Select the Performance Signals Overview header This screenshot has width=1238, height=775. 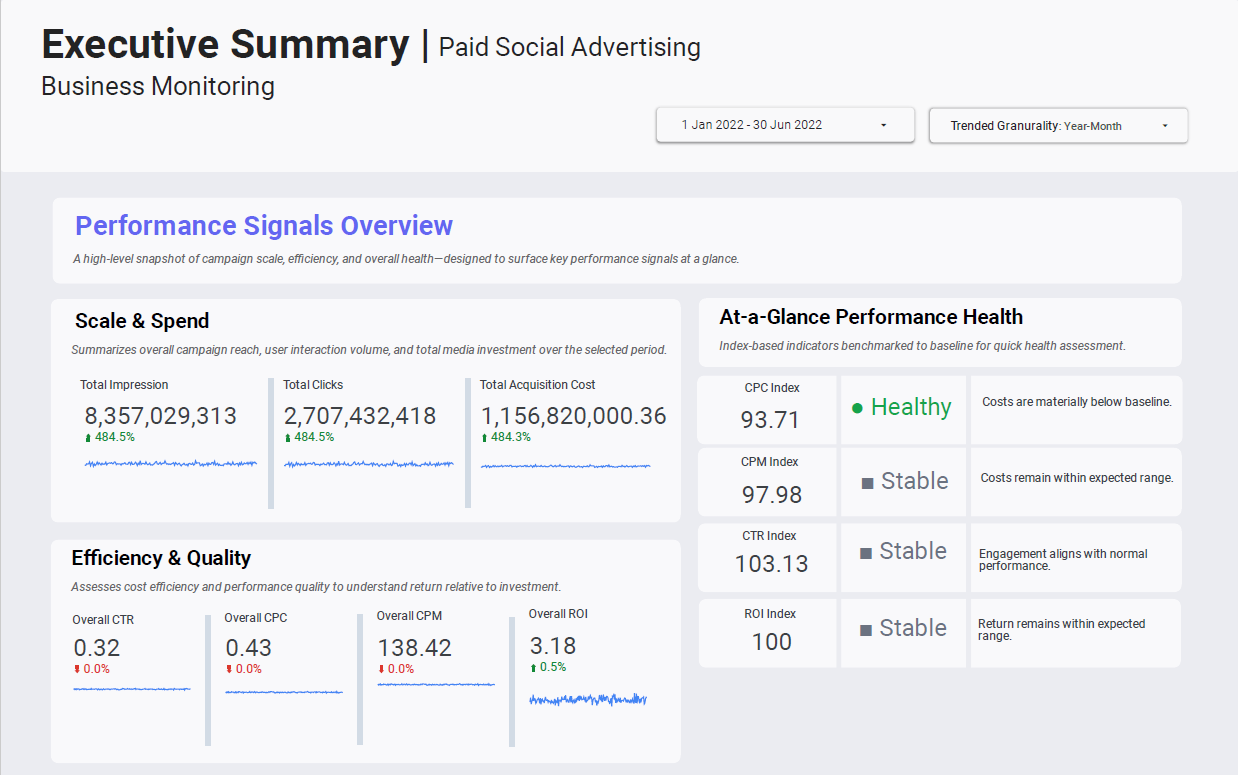(263, 225)
